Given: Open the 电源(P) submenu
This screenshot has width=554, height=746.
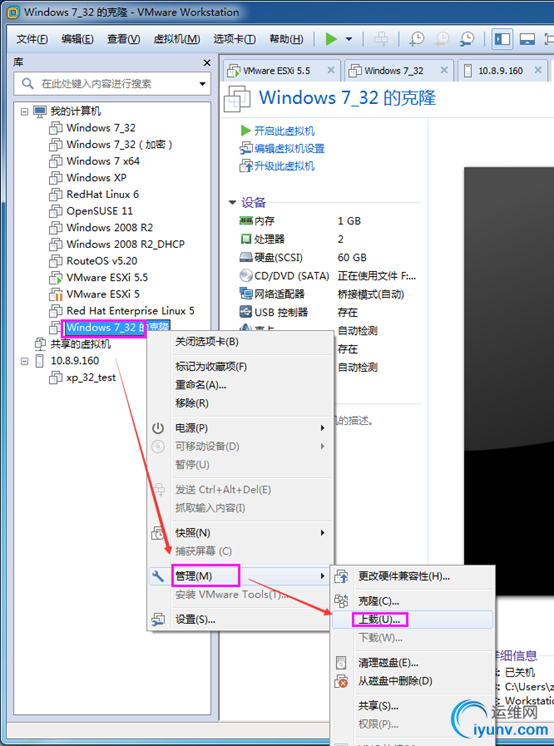Looking at the screenshot, I should (241, 428).
